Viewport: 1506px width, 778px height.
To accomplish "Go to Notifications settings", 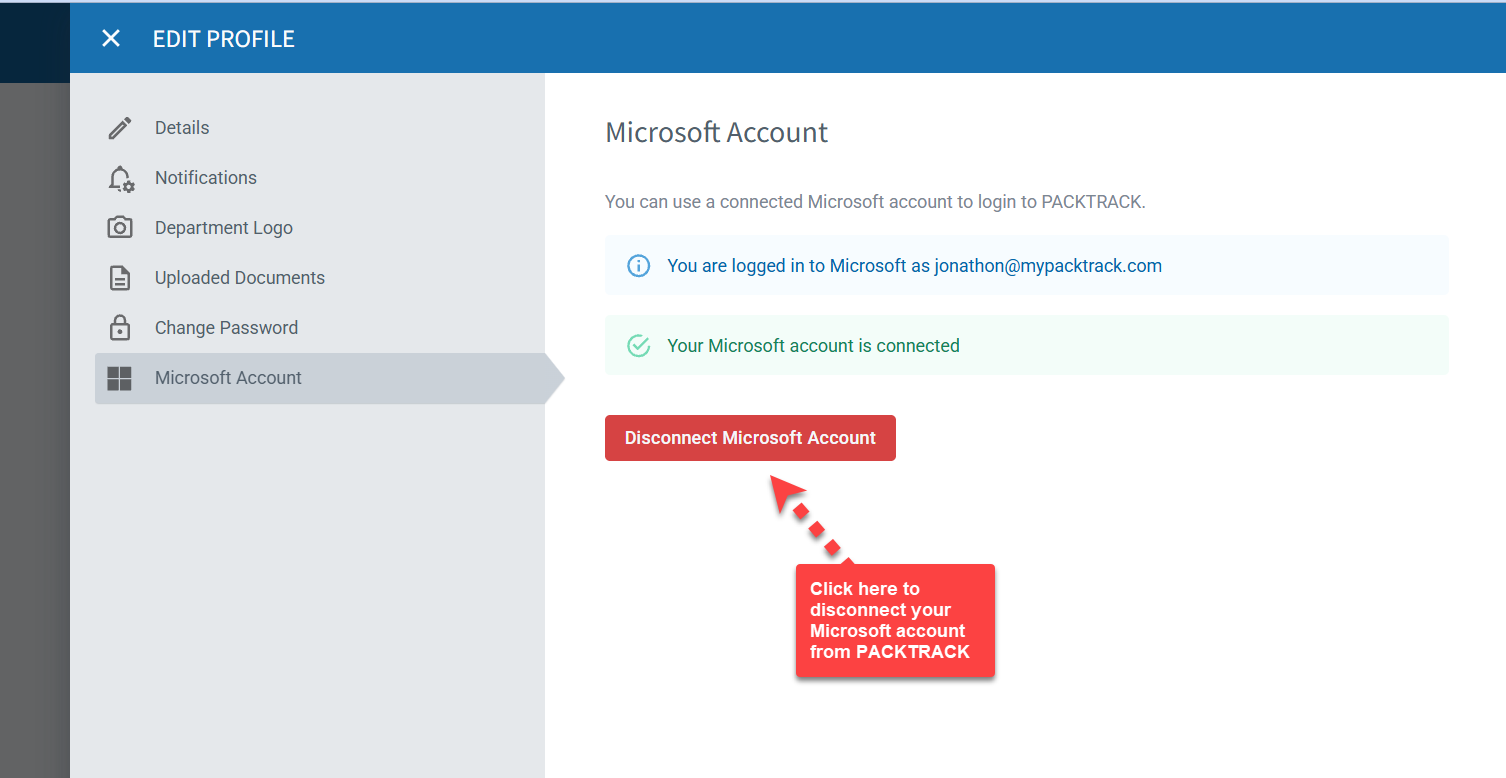I will [206, 178].
